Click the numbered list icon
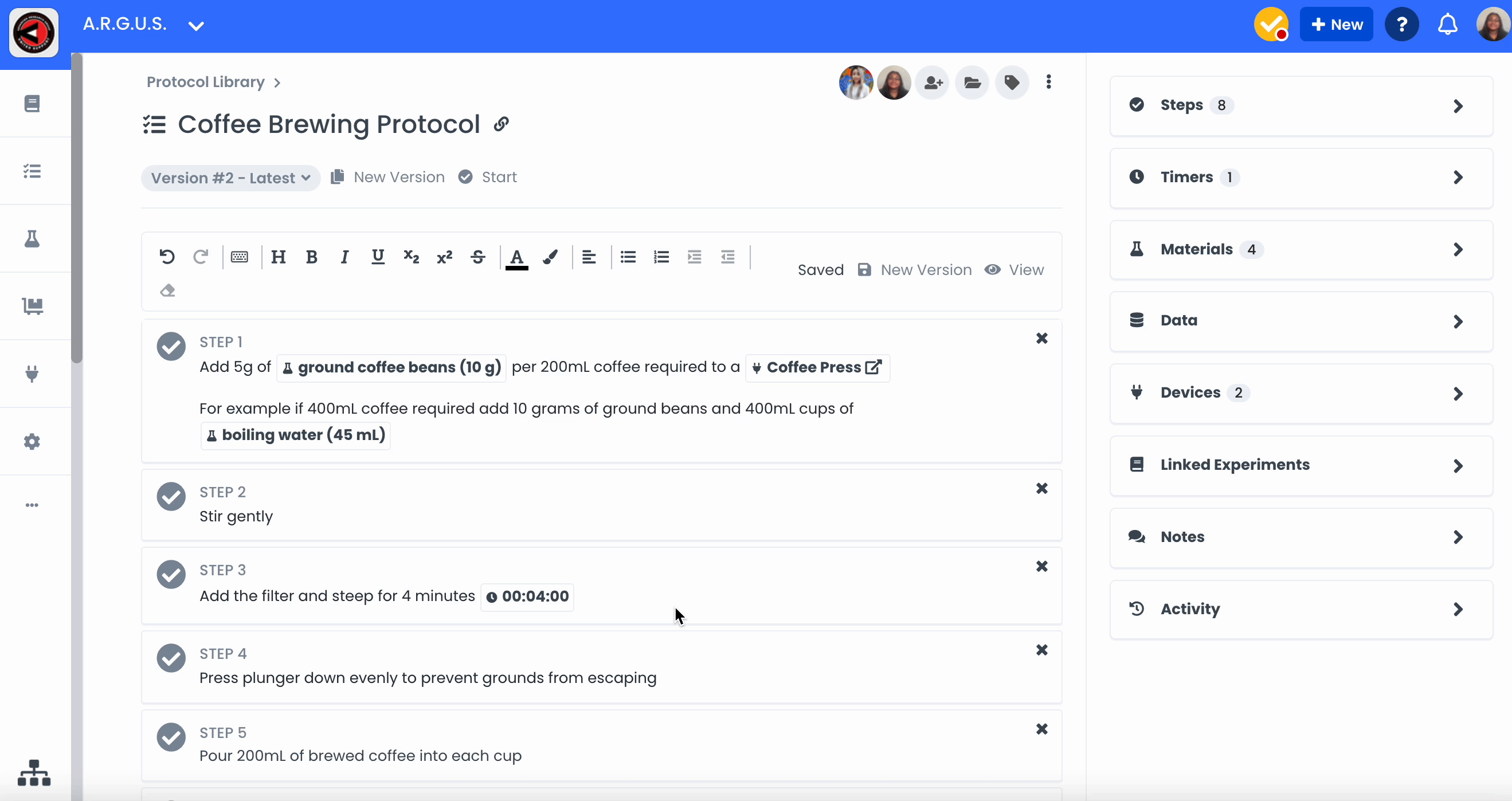 click(661, 257)
